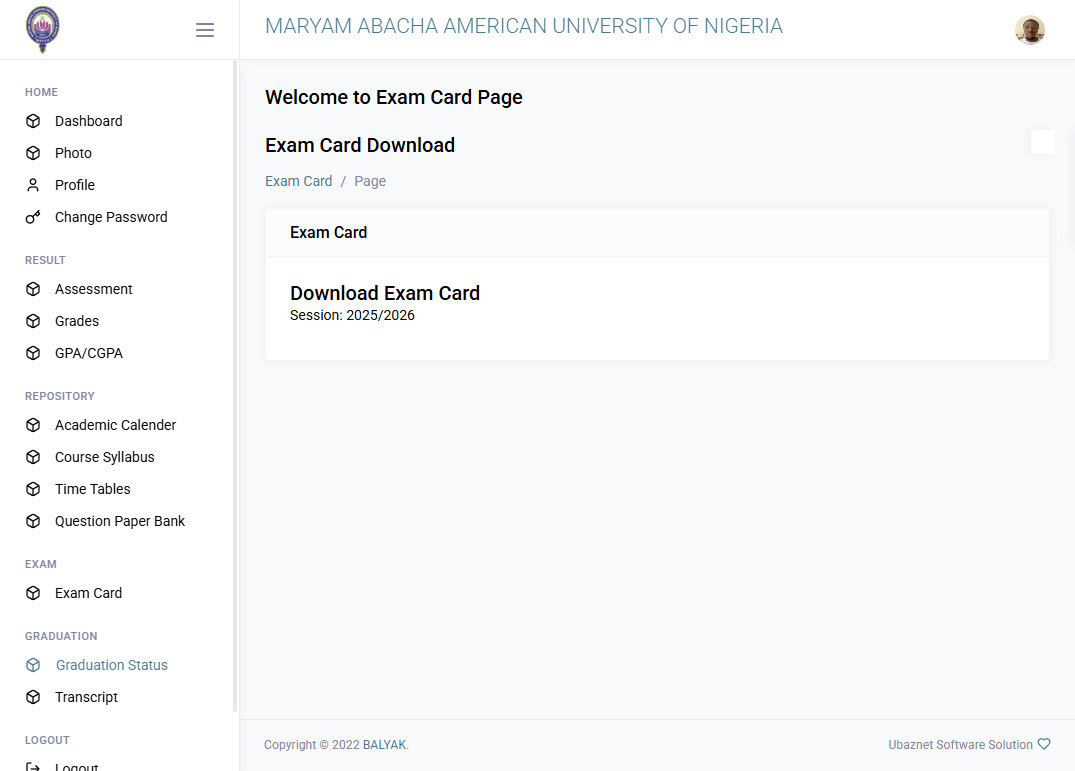Click the Academic Calender cube icon

[33, 425]
